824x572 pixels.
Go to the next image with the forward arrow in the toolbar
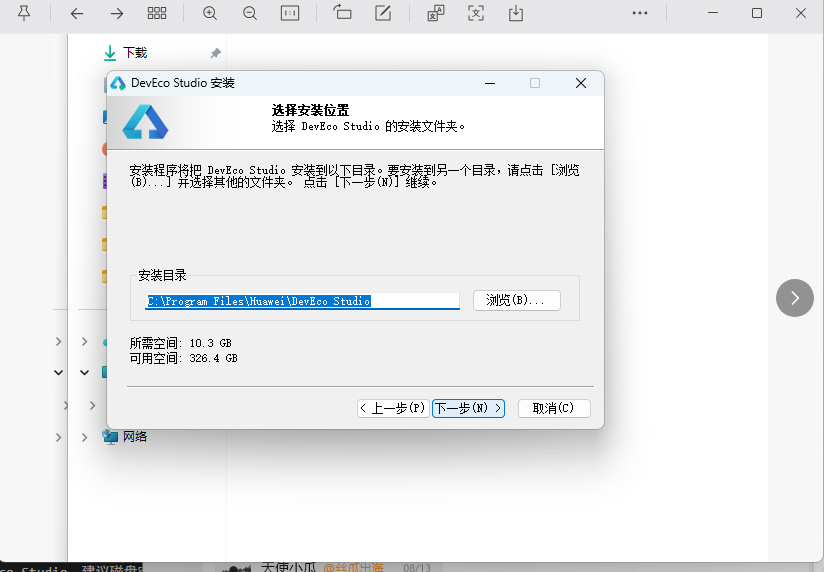click(117, 13)
